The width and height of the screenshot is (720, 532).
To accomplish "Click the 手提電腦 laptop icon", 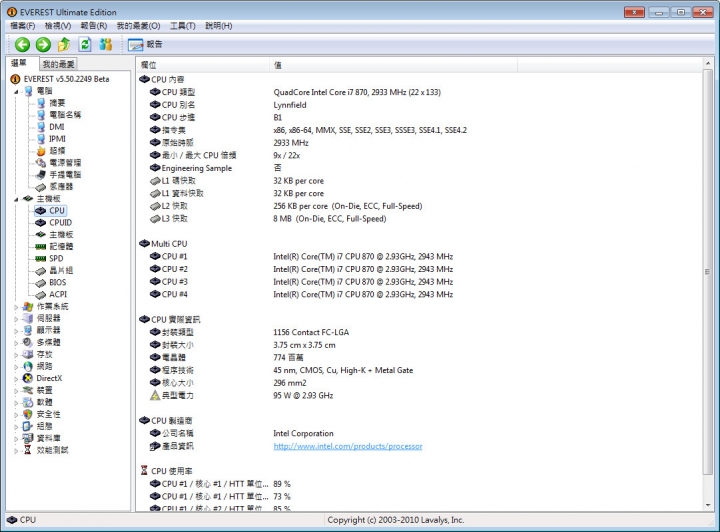I will tap(41, 174).
